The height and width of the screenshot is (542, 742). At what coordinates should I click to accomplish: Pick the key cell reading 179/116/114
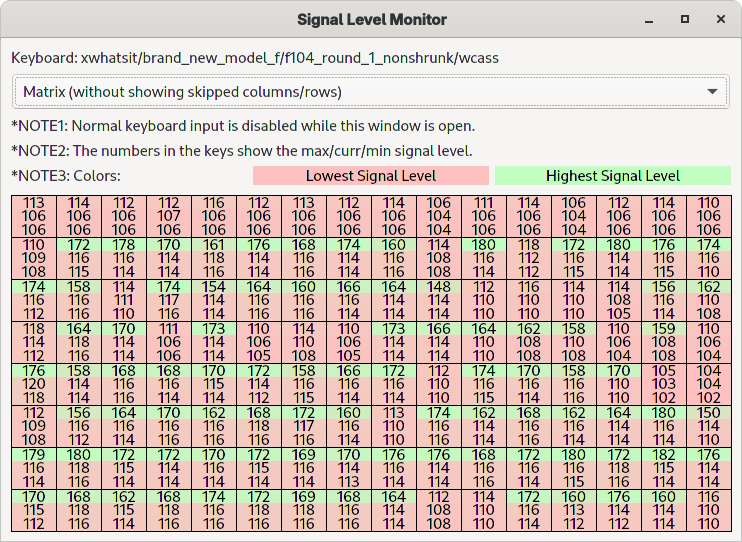(34, 469)
